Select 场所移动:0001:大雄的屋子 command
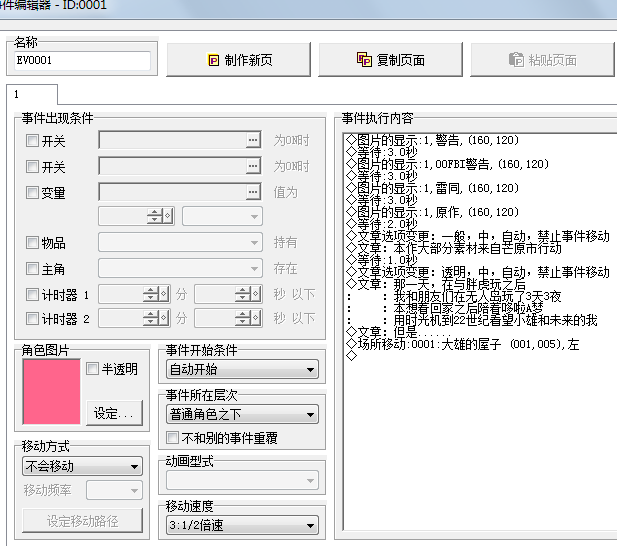The height and width of the screenshot is (546, 617). pos(462,344)
